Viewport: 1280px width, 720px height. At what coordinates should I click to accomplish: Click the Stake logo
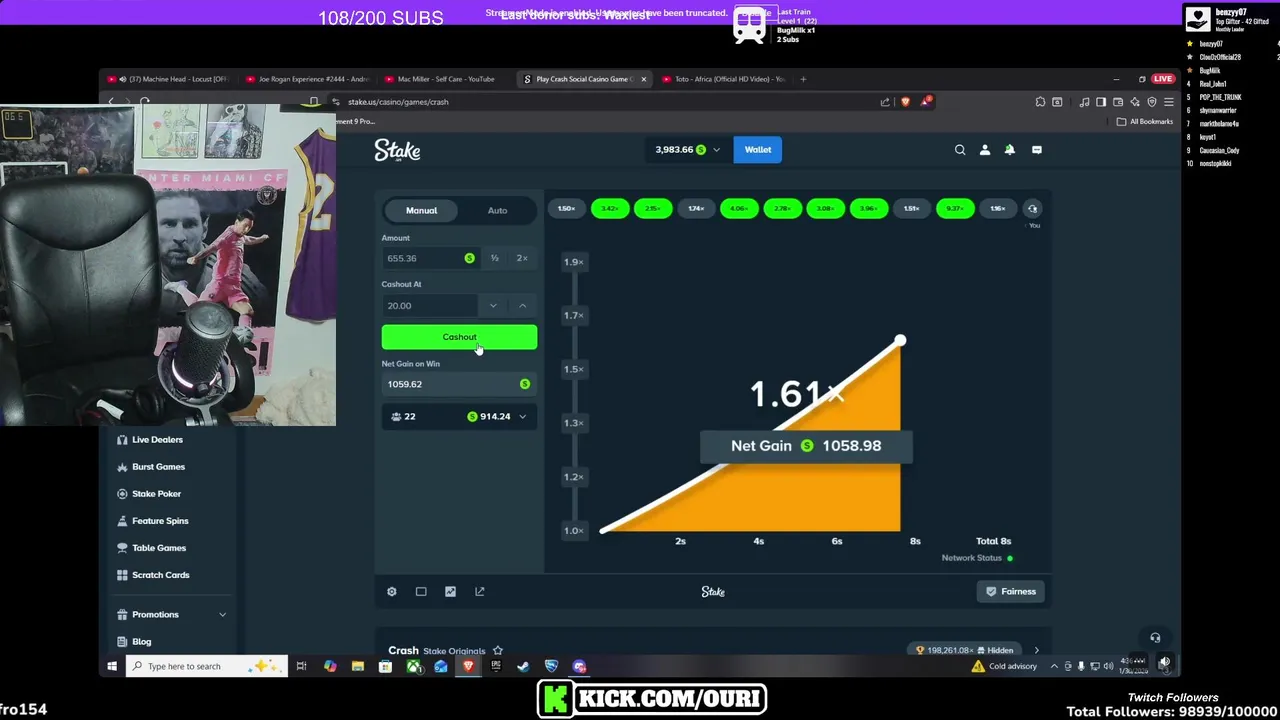tap(397, 150)
